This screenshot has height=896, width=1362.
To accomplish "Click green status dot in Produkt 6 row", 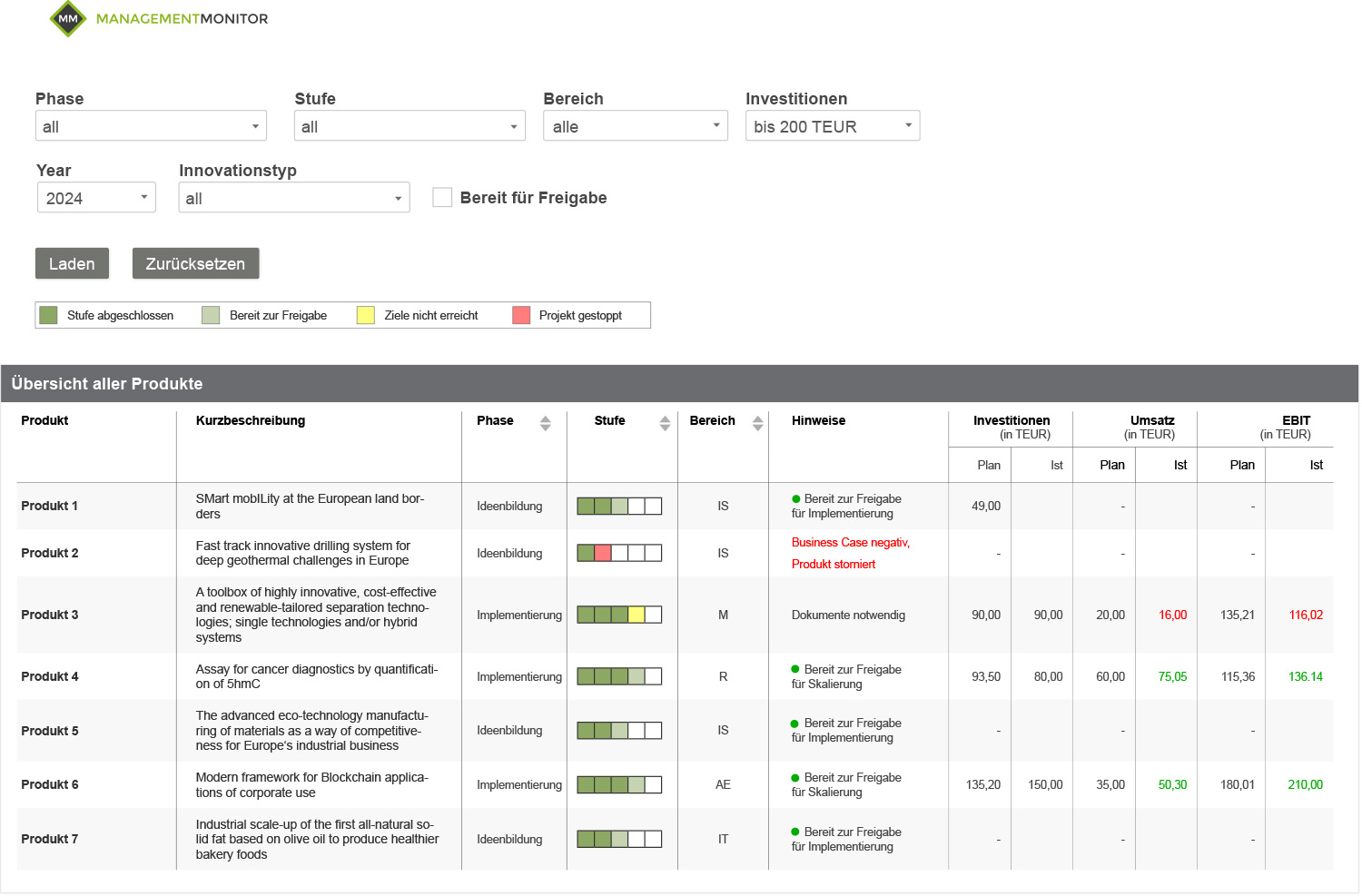I will pyautogui.click(x=795, y=778).
